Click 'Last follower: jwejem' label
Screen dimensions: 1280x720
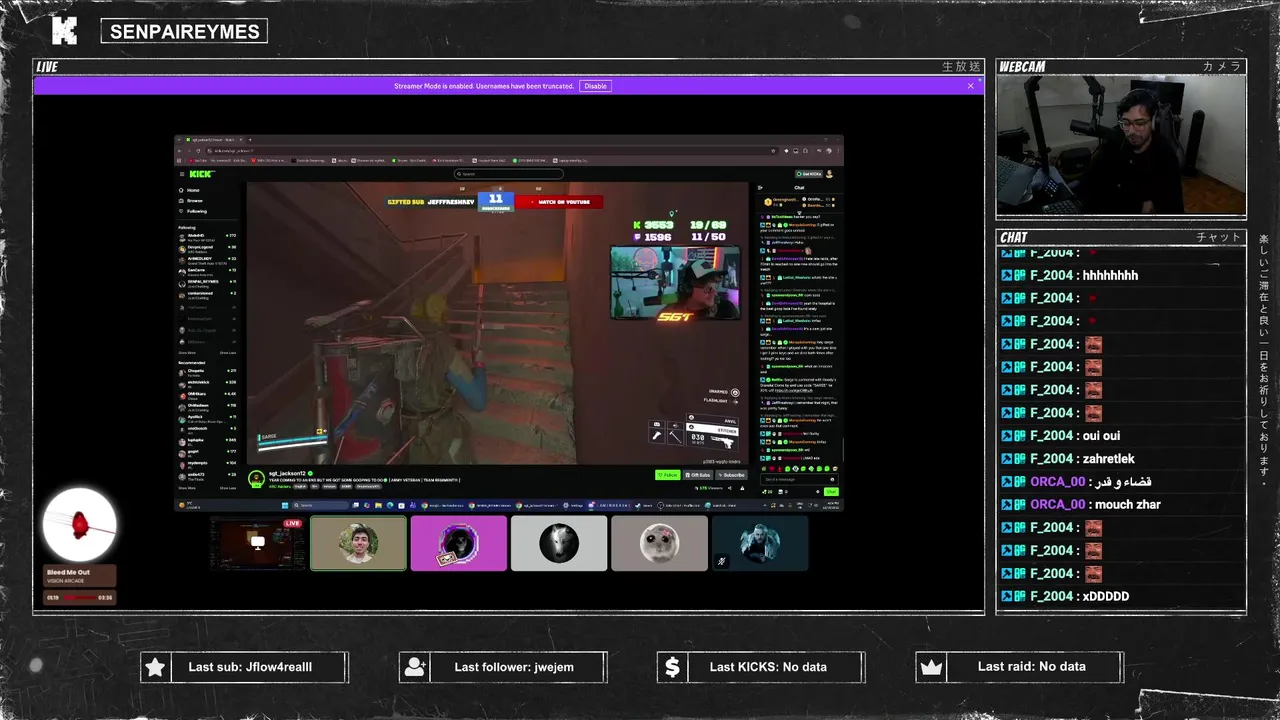tap(514, 667)
